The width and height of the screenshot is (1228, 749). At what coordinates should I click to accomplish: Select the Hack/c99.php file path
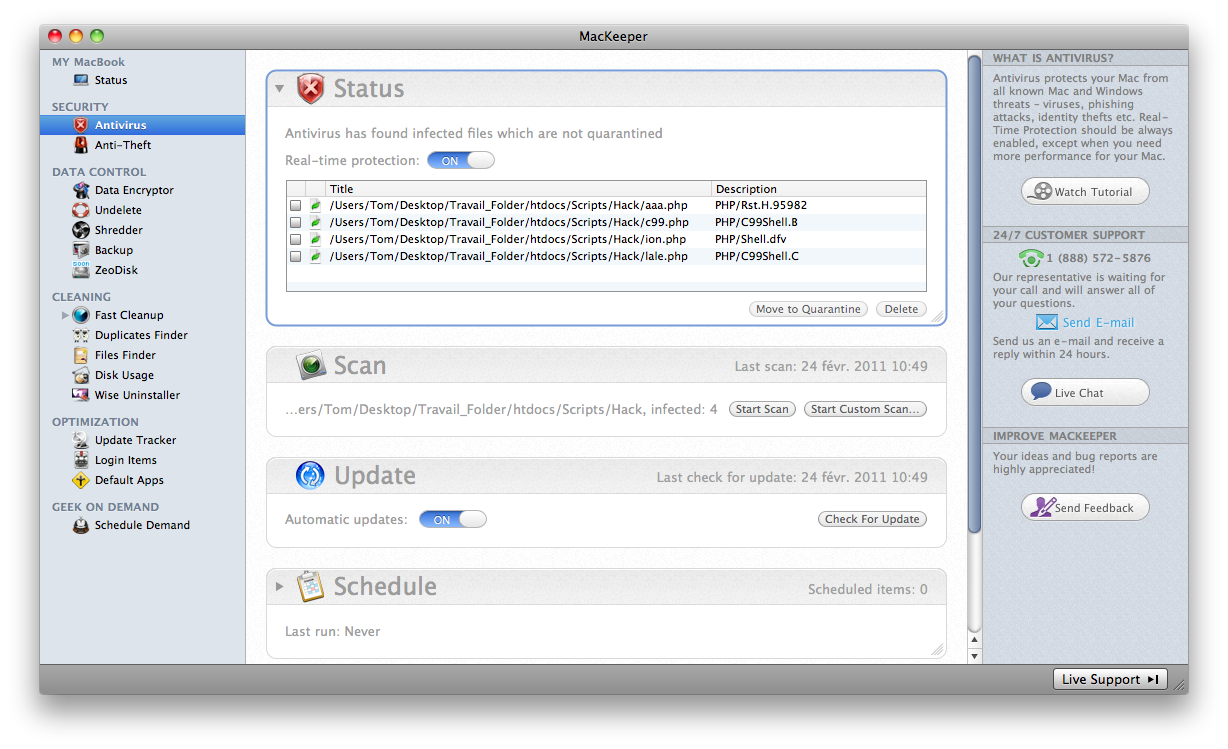(x=509, y=222)
